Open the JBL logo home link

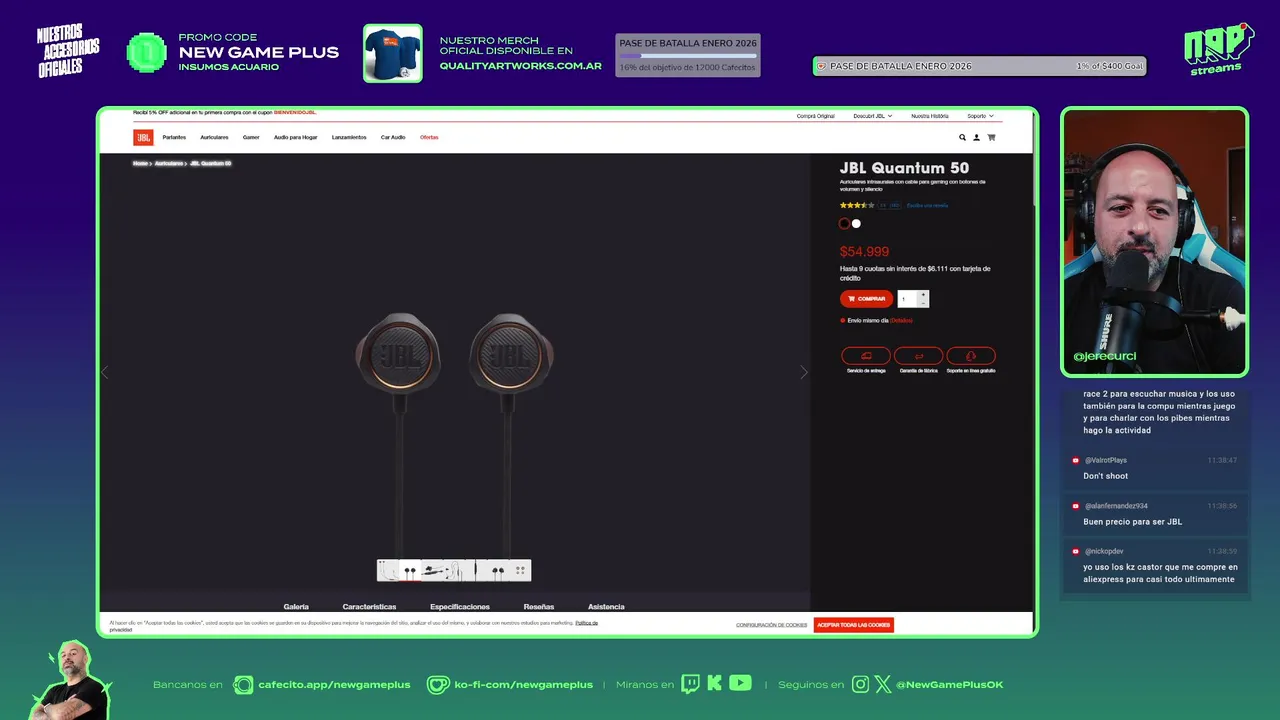click(x=143, y=137)
